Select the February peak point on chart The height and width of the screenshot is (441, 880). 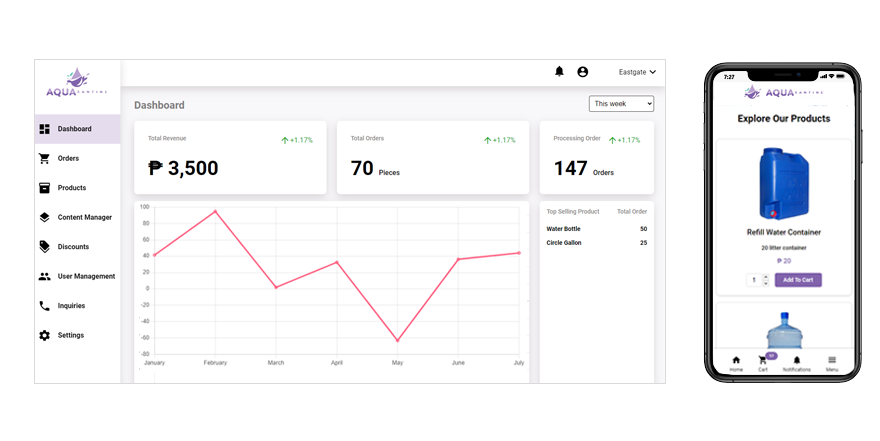click(x=215, y=212)
